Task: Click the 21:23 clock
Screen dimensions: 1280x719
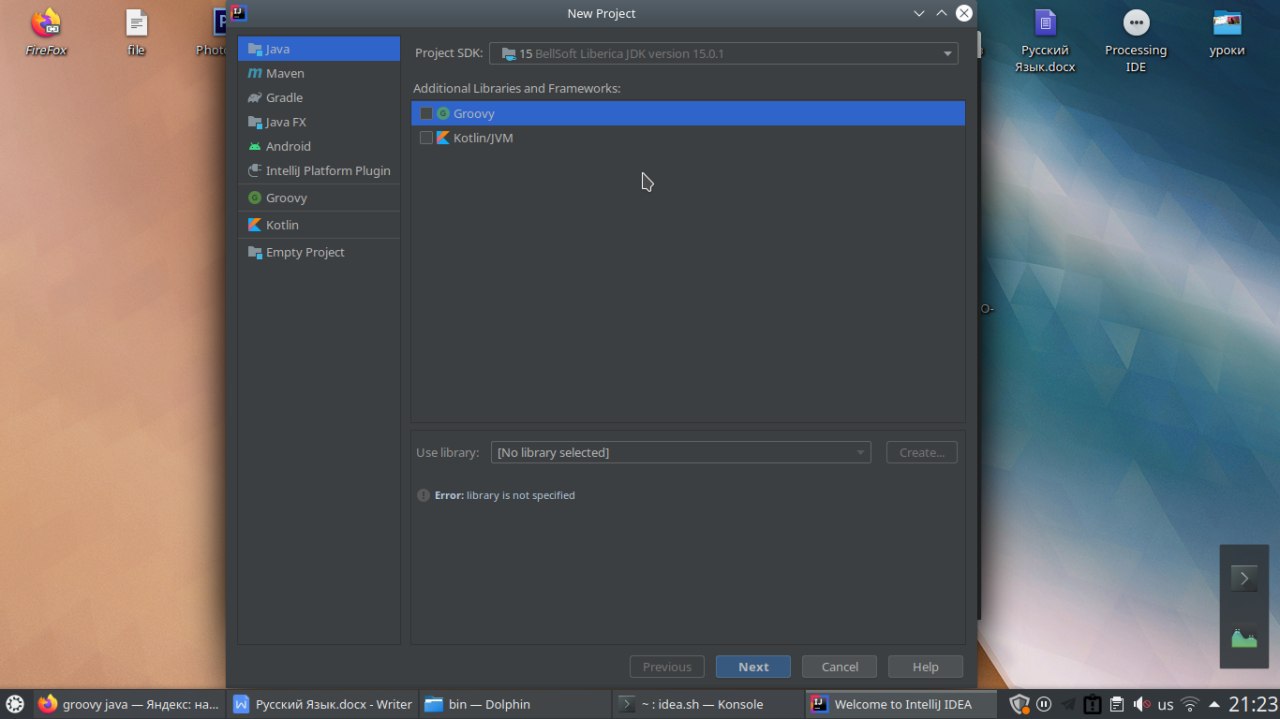Action: click(1253, 704)
